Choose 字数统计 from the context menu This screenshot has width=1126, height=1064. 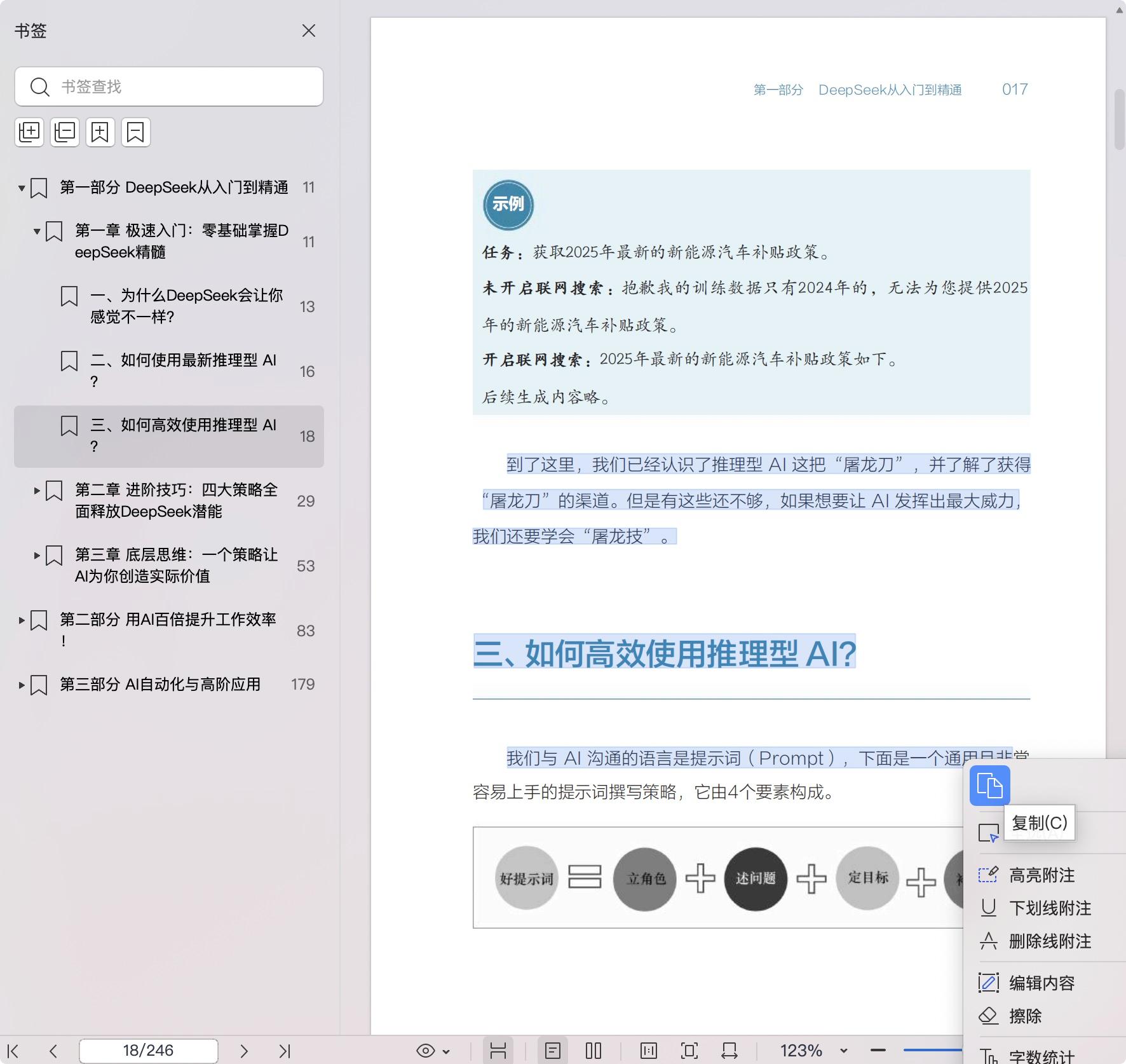click(x=1041, y=1056)
